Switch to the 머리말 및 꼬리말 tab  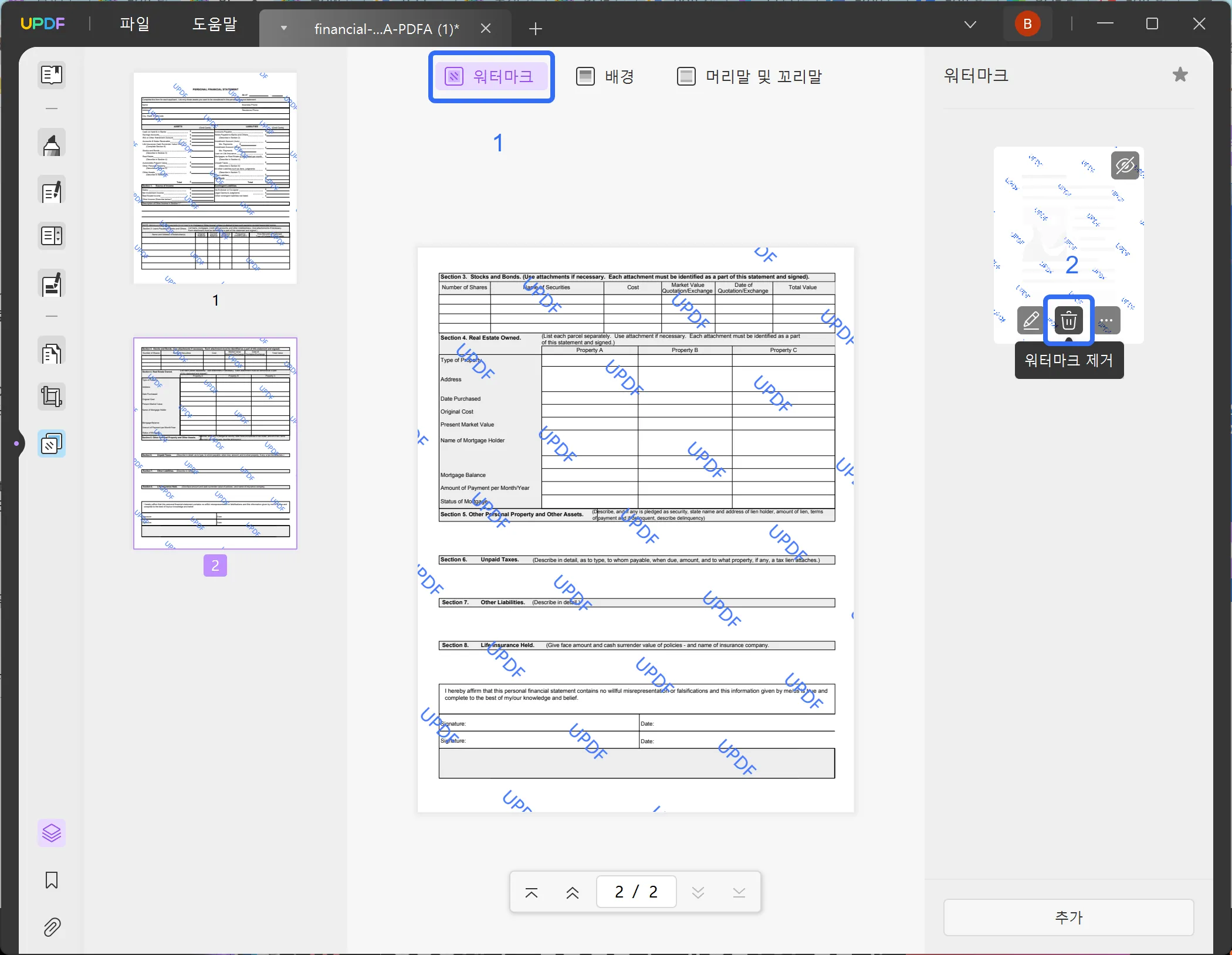tap(749, 76)
